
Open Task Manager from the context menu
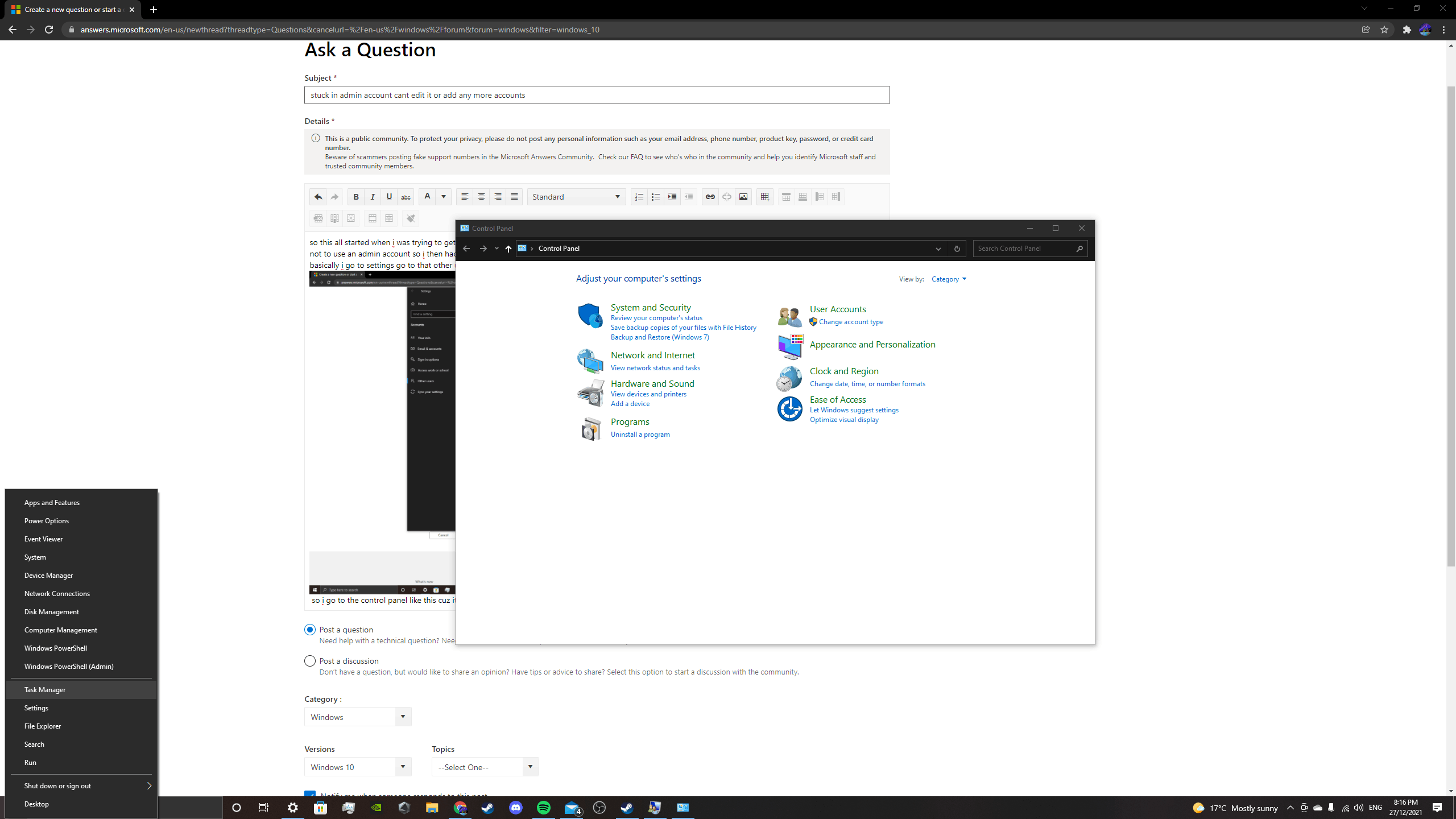(81, 689)
